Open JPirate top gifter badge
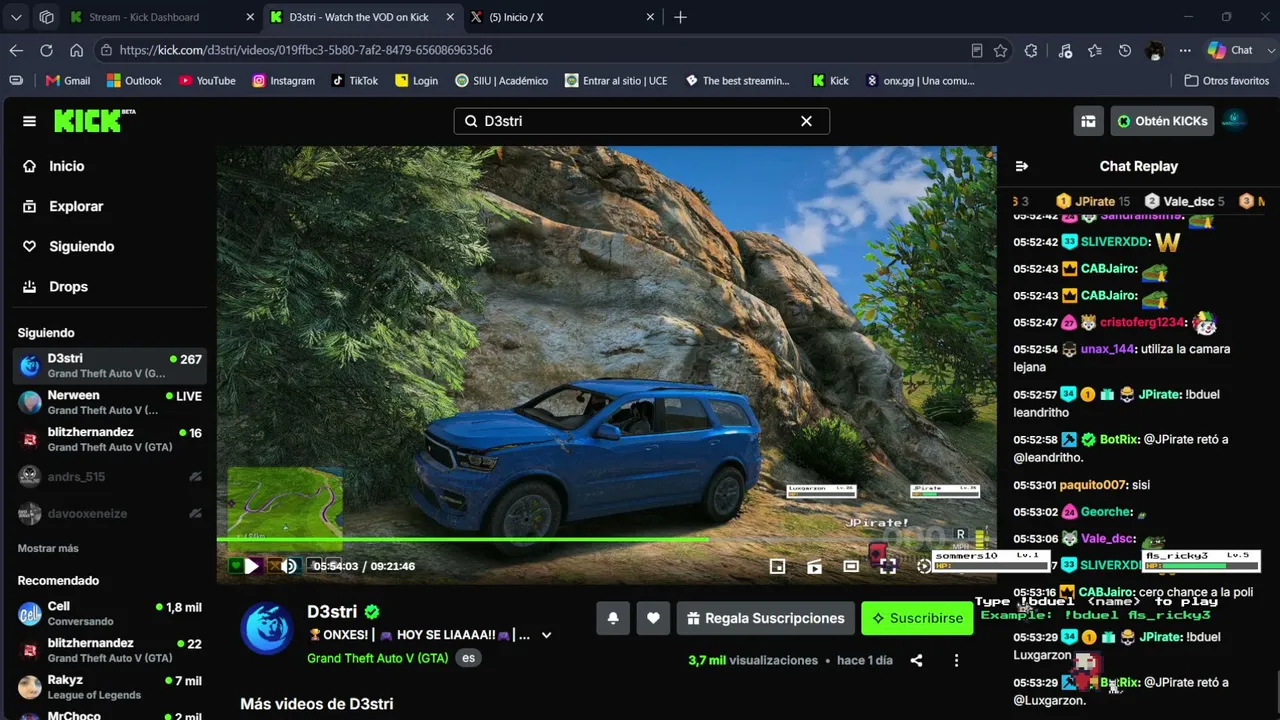1280x720 pixels. [x=1093, y=201]
